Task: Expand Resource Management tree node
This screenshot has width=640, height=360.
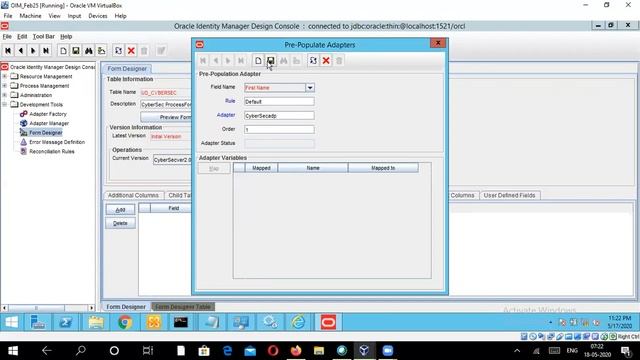Action: point(4,76)
